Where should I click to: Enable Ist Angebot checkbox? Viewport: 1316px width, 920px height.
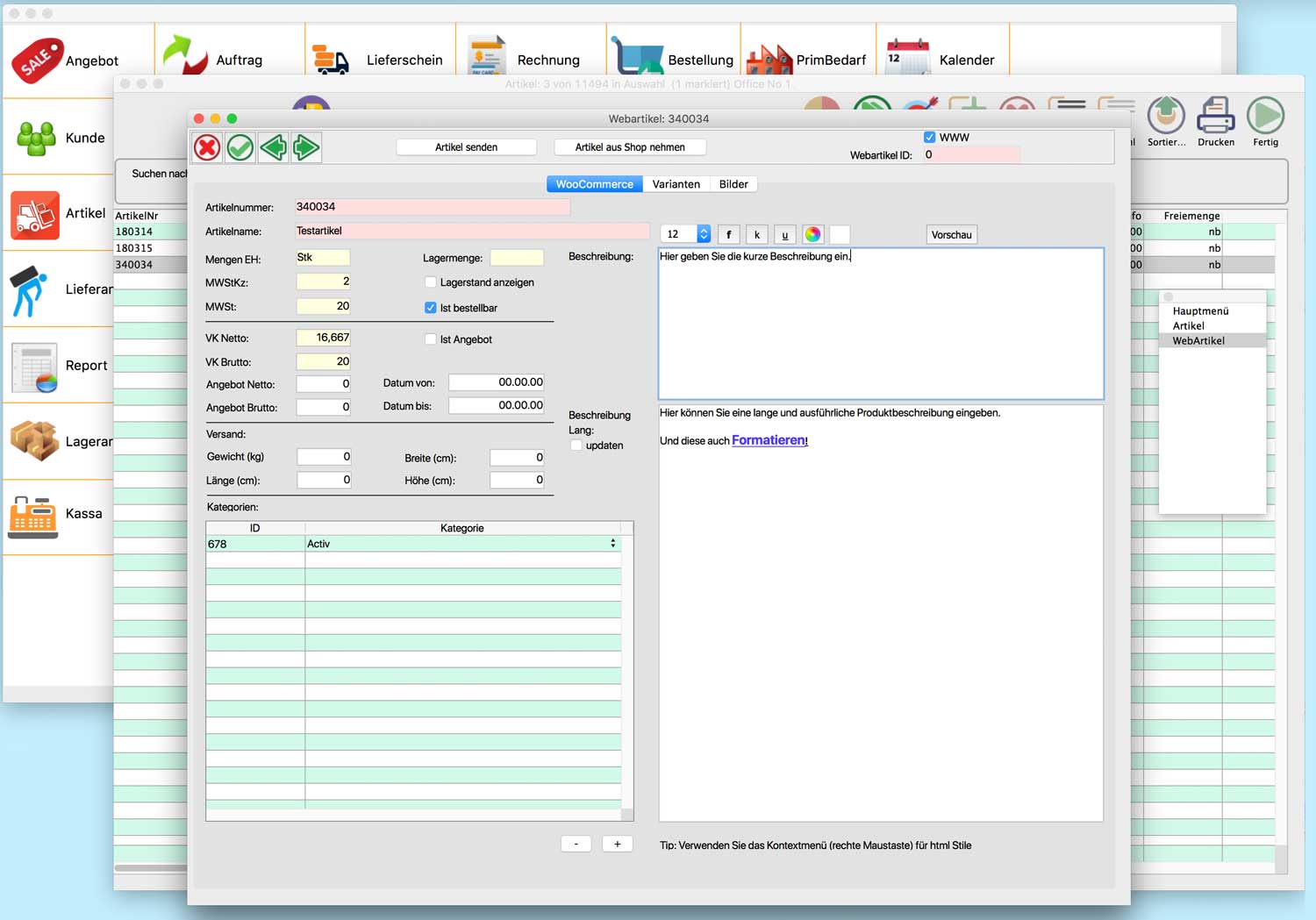click(x=430, y=339)
